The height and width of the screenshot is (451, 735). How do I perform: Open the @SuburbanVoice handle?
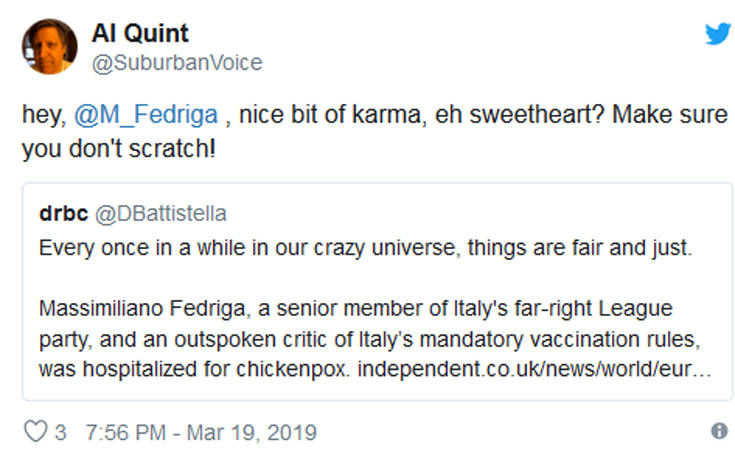[177, 63]
